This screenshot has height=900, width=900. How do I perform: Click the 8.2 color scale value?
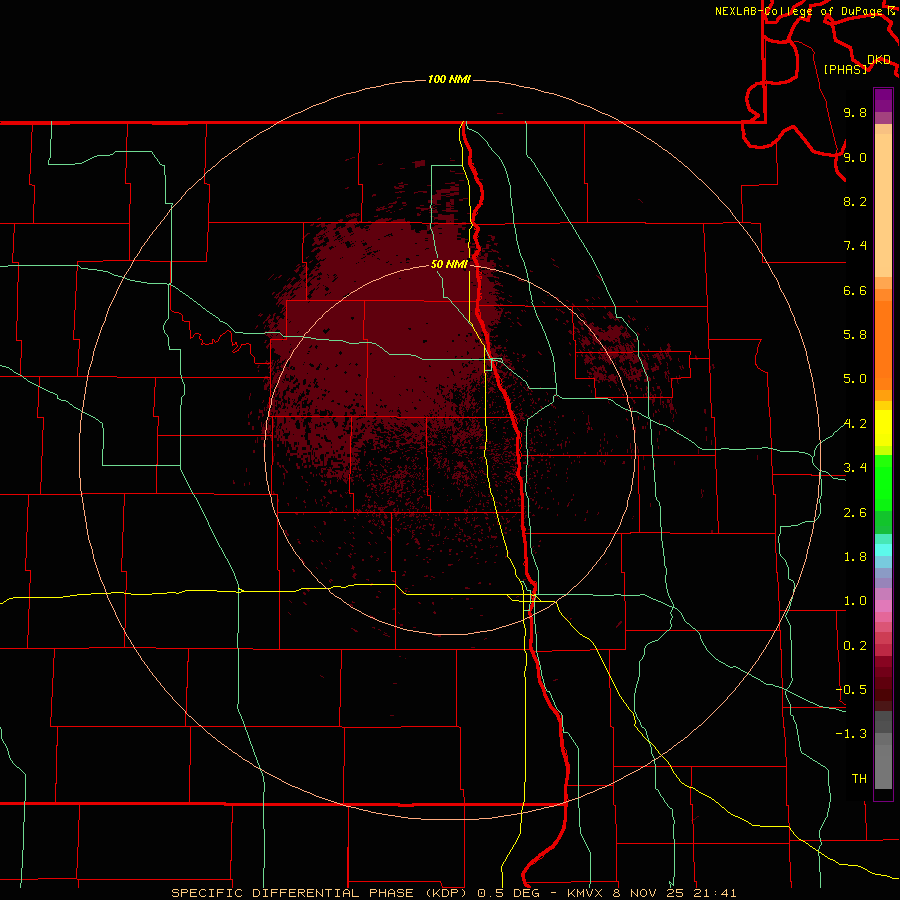855,202
